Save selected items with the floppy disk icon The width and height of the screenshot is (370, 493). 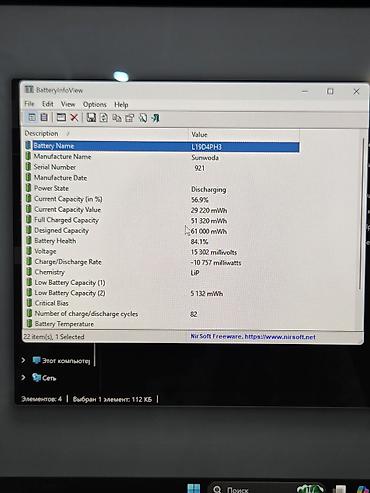click(91, 118)
